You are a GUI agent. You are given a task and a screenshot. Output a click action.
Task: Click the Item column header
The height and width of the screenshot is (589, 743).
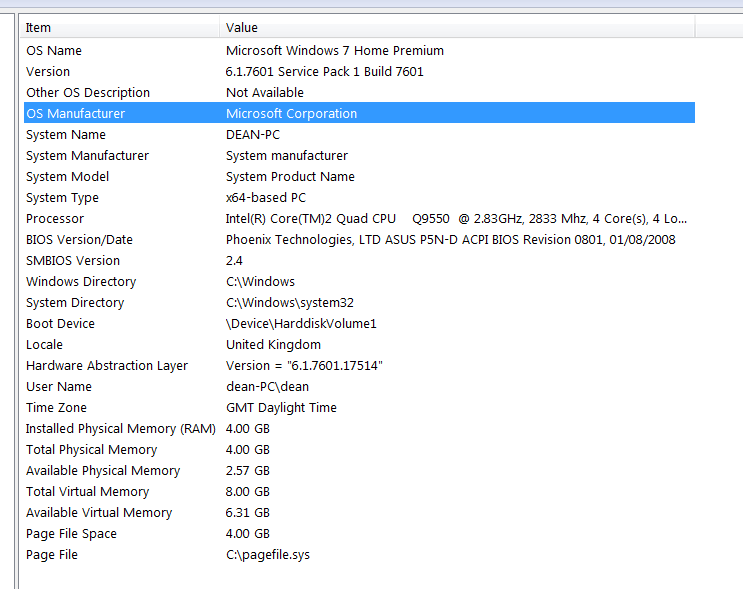point(38,28)
